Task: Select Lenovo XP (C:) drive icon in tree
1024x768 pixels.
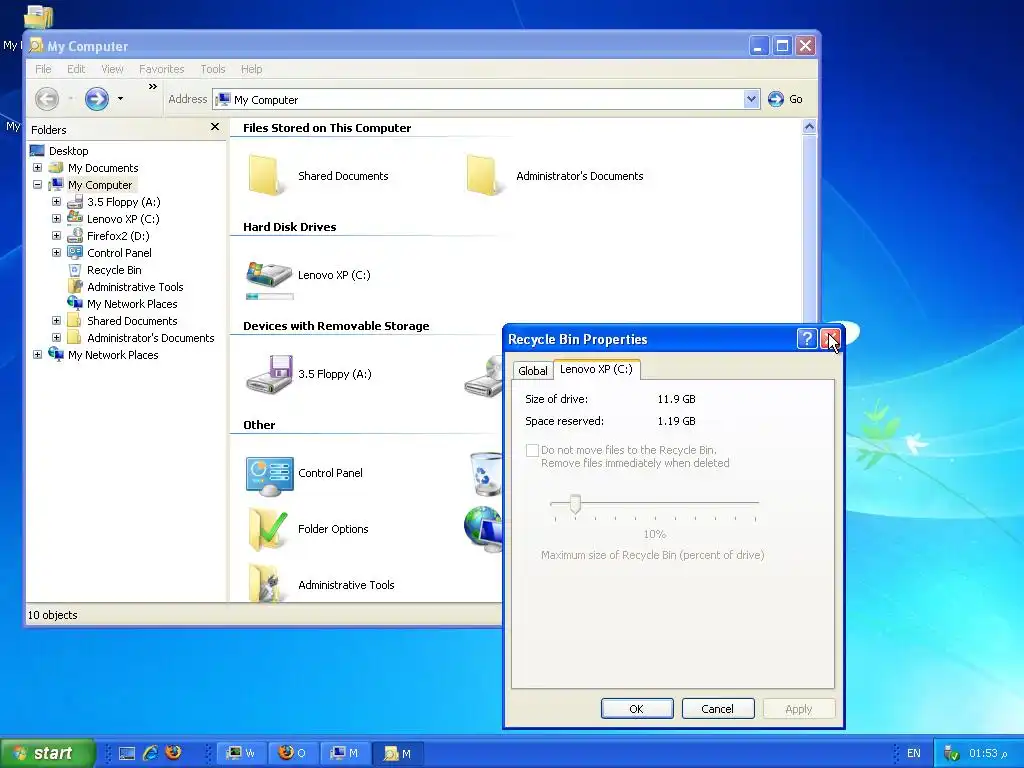Action: coord(75,218)
